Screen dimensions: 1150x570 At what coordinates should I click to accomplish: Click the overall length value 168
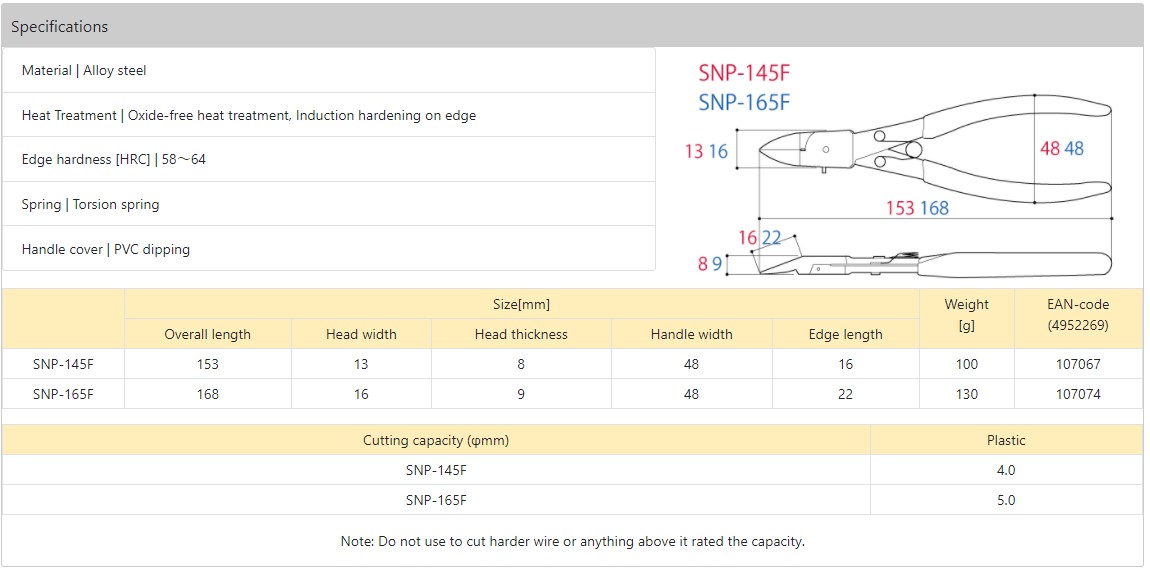point(208,394)
